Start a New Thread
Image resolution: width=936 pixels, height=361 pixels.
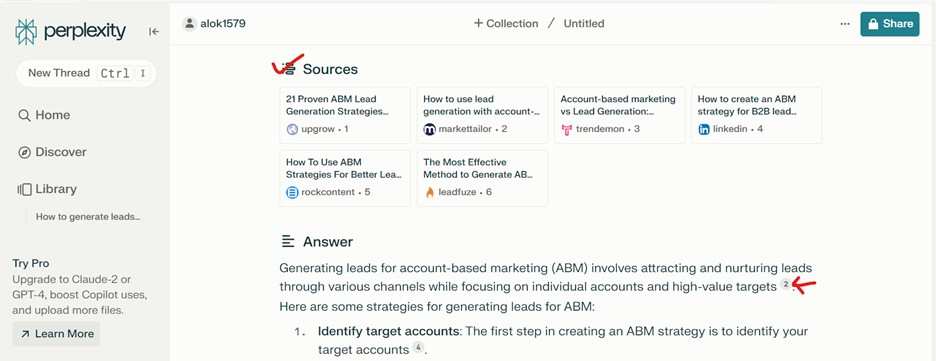click(86, 73)
